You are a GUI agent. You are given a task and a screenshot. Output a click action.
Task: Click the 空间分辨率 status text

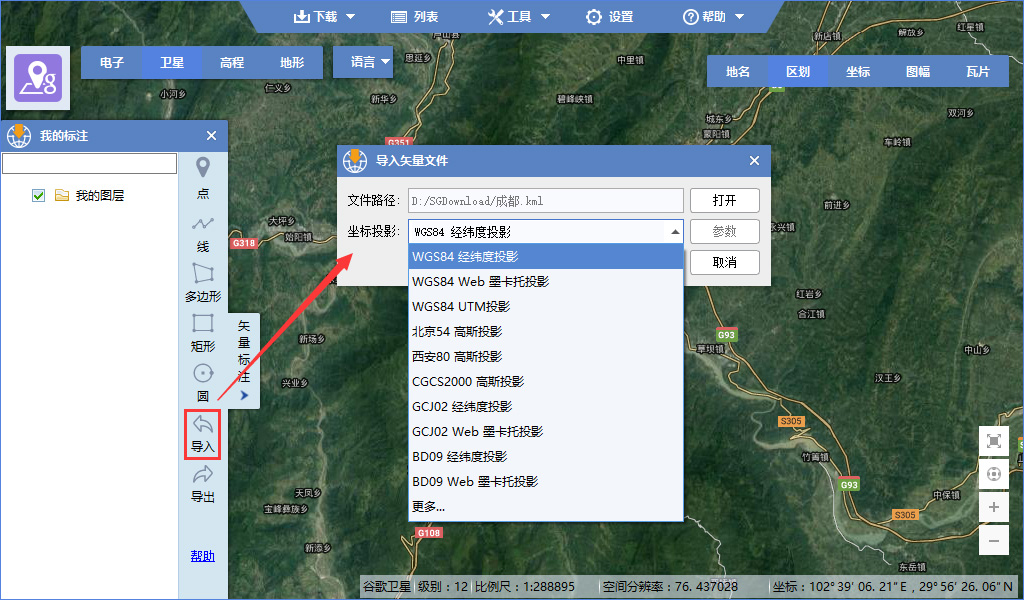670,586
